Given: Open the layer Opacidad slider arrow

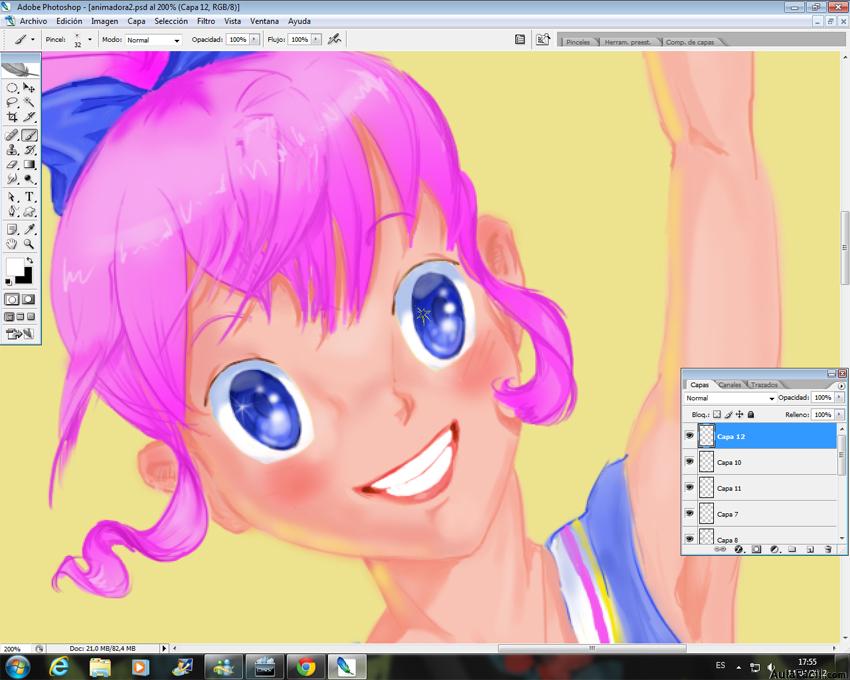Looking at the screenshot, I should point(839,397).
